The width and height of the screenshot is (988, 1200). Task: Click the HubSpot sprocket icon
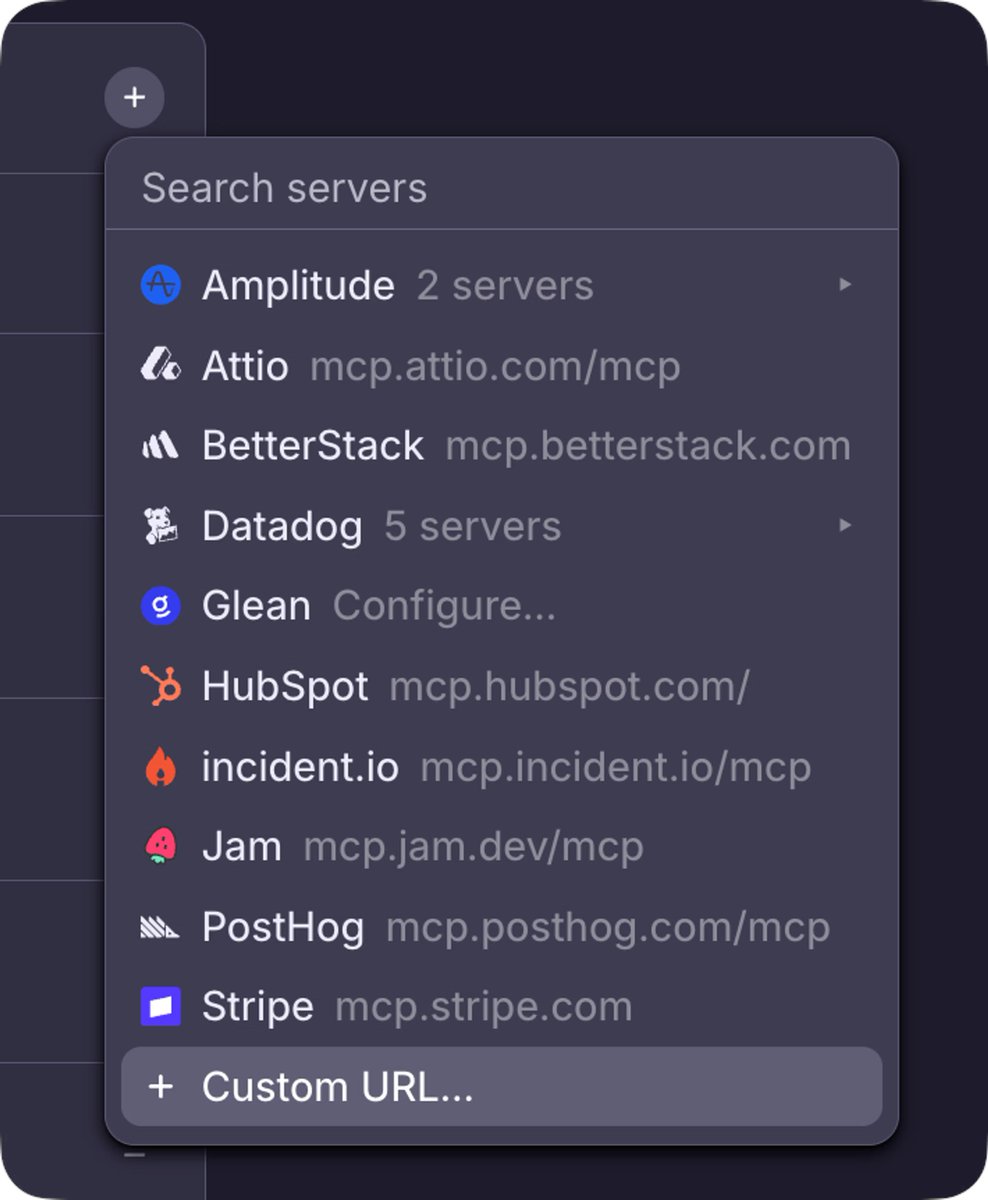coord(160,686)
